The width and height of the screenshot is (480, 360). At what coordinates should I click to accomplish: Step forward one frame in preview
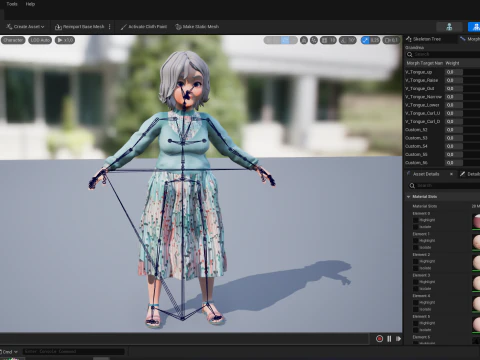click(x=398, y=339)
